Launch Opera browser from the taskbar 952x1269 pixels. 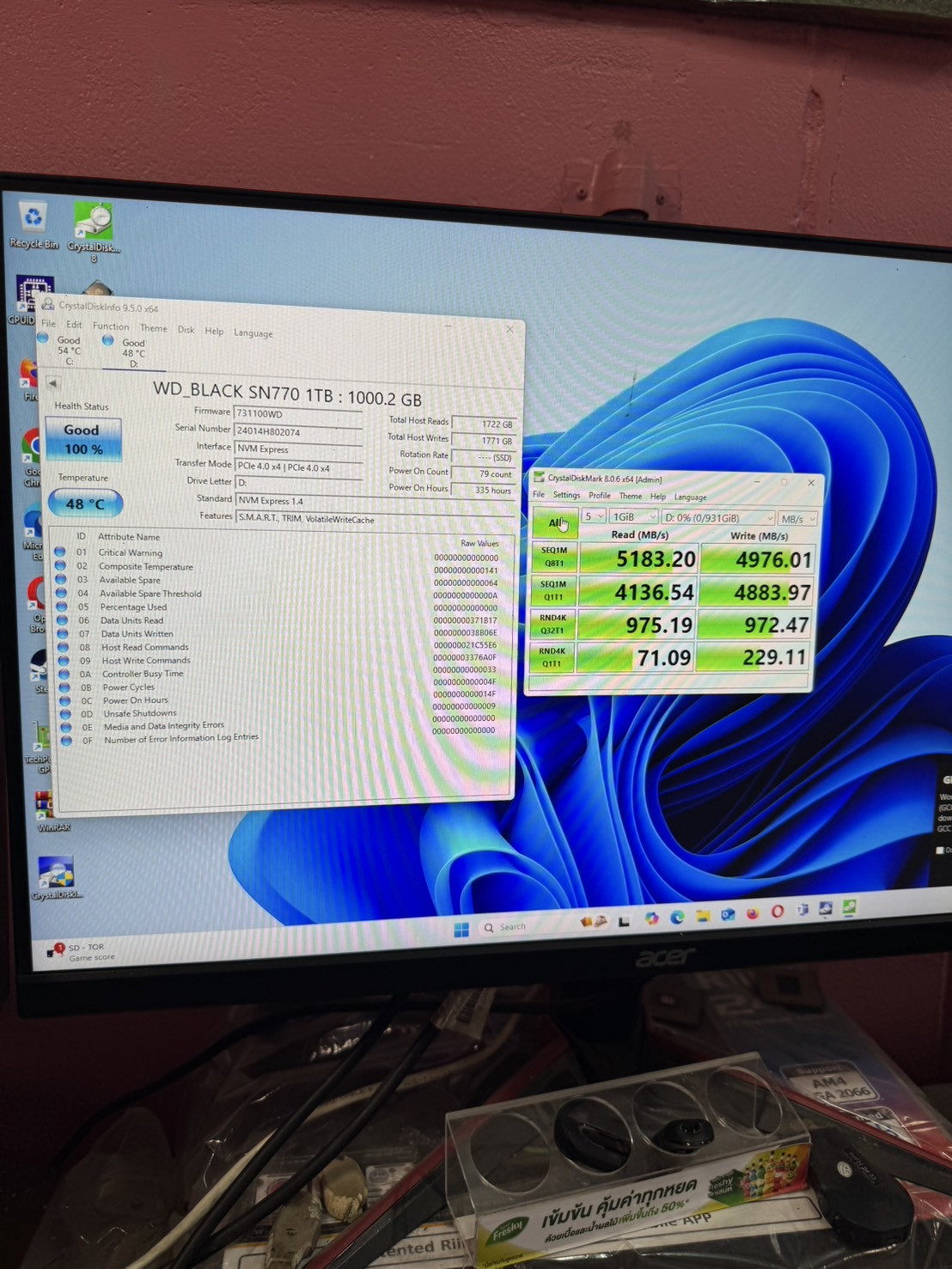[777, 912]
